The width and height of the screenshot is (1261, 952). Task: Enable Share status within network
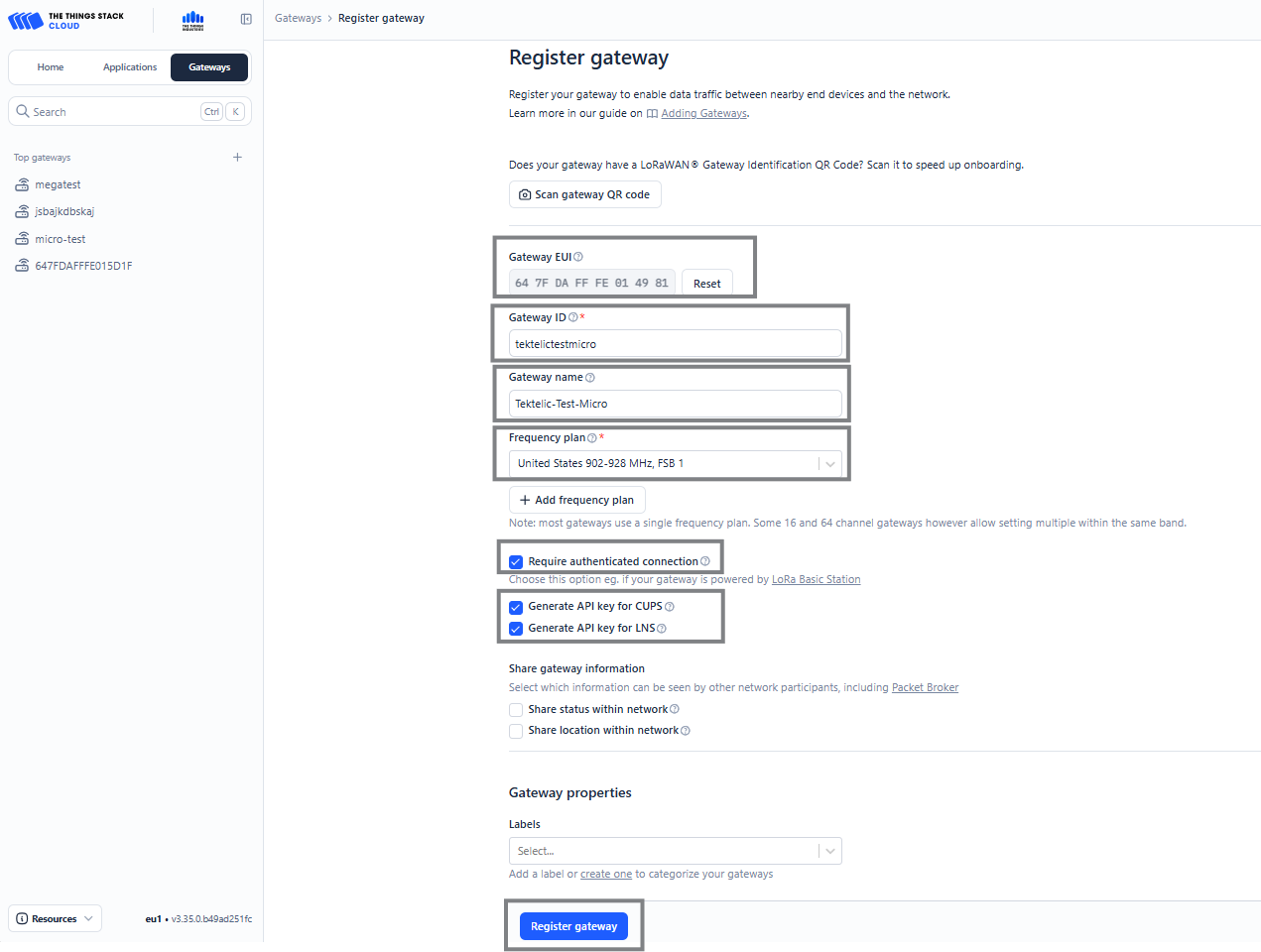[x=515, y=709]
